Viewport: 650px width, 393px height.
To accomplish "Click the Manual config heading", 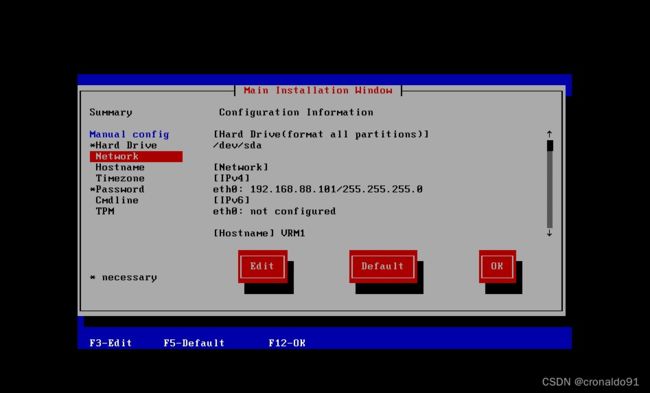I will (129, 134).
